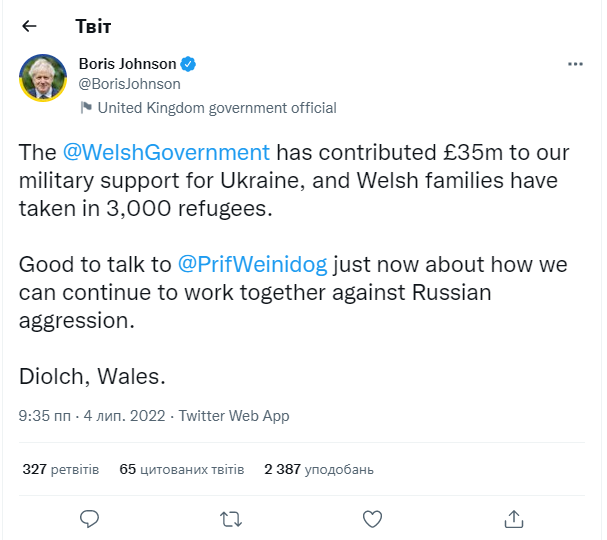
Task: Click the reply speech bubble icon
Action: (89, 518)
